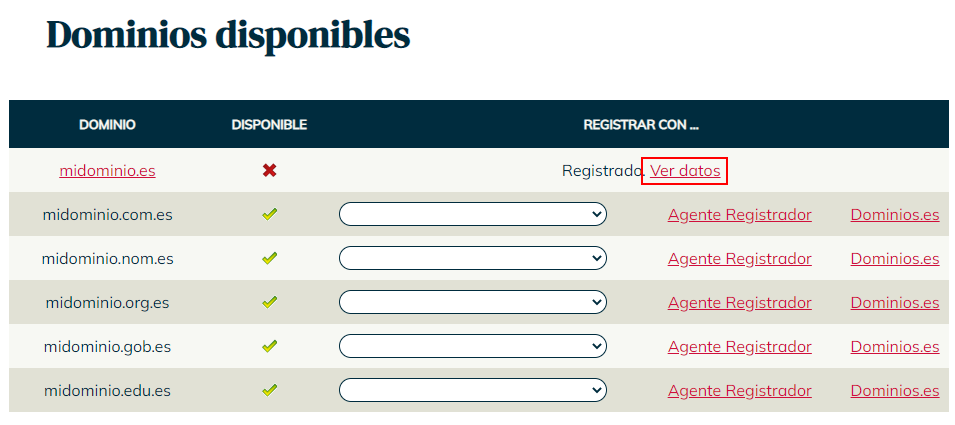Open the registrar dropdown for midominio.edu.es
The width and height of the screenshot is (955, 425).
click(x=472, y=390)
